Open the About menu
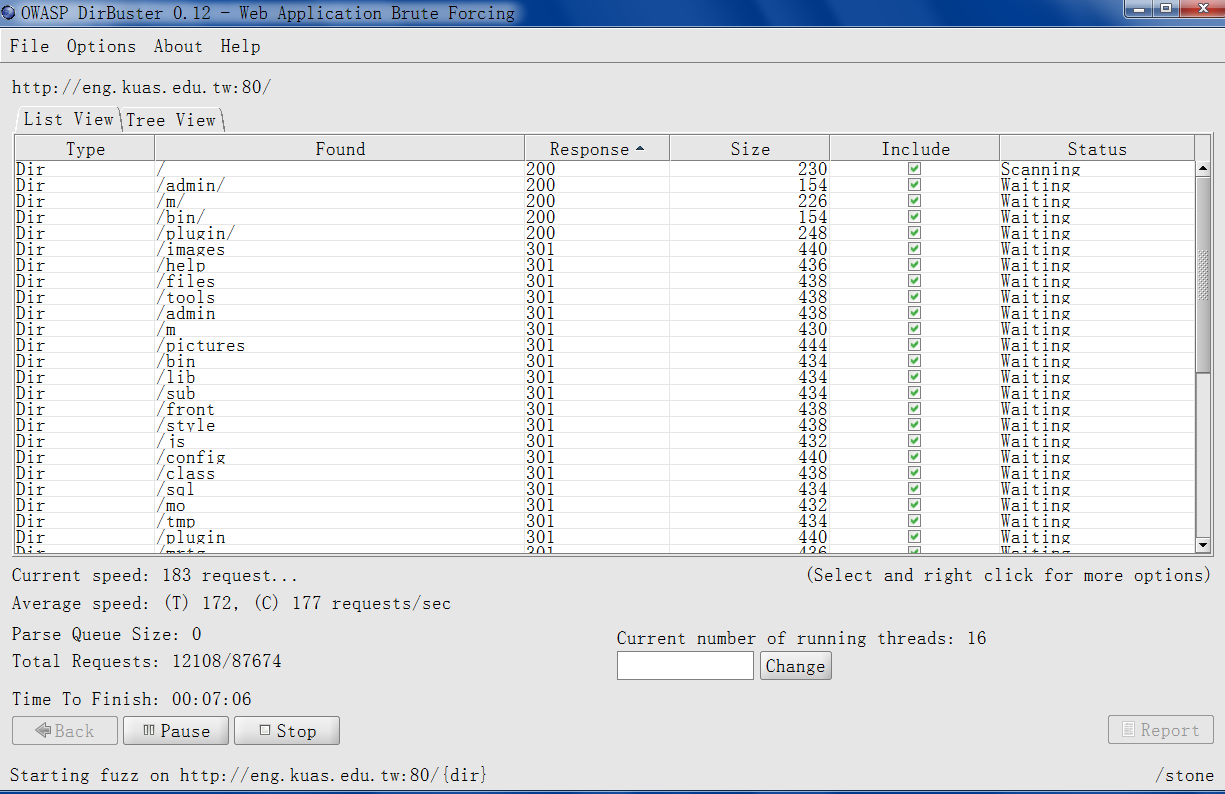 pyautogui.click(x=178, y=46)
